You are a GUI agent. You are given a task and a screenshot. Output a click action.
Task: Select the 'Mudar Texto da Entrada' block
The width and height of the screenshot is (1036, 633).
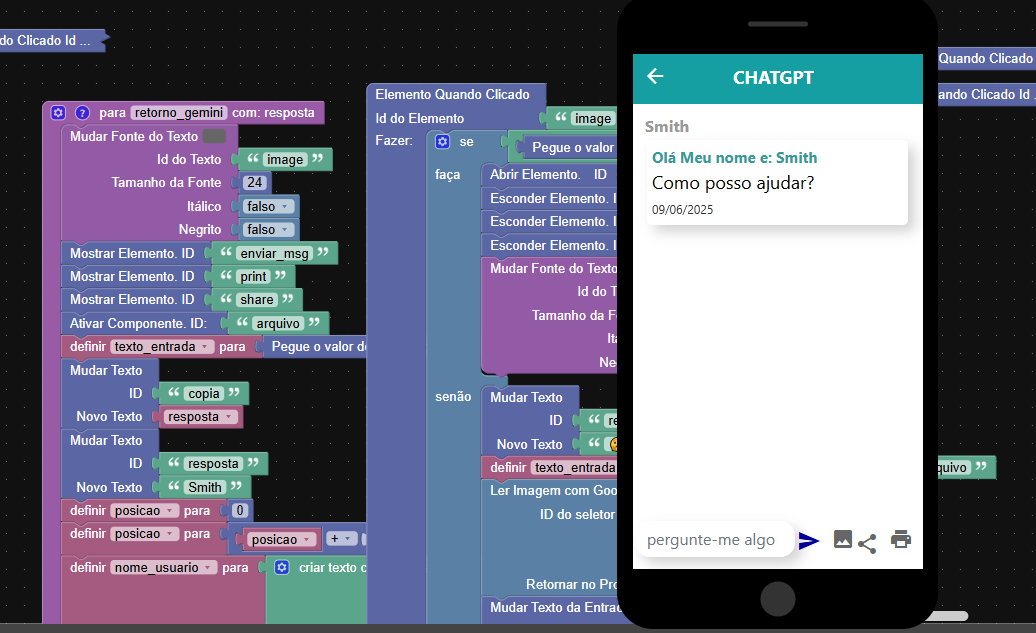[x=554, y=608]
